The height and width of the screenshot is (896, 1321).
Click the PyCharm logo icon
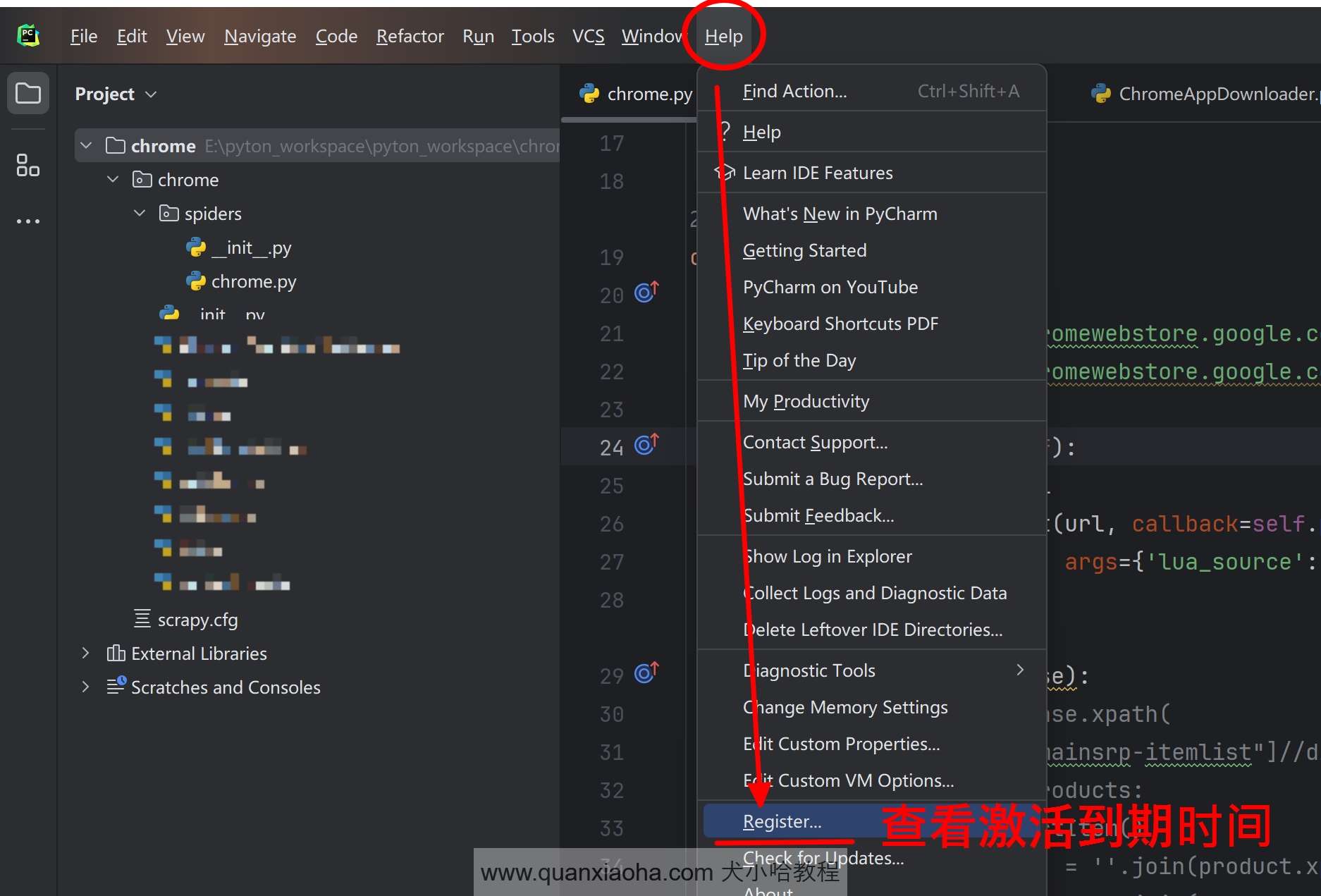(x=28, y=35)
